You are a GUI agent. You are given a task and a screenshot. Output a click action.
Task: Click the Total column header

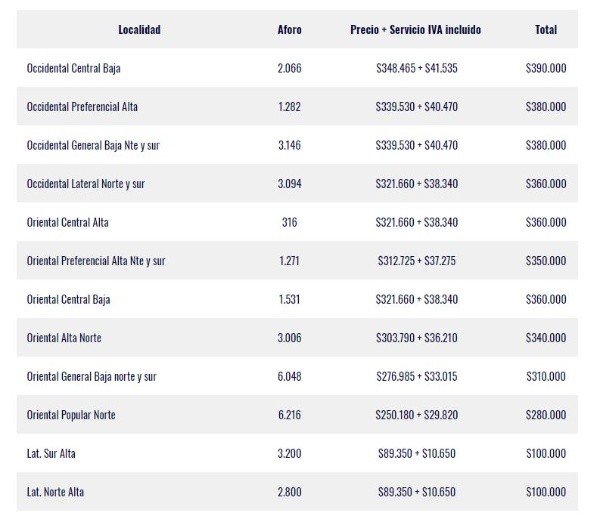545,30
